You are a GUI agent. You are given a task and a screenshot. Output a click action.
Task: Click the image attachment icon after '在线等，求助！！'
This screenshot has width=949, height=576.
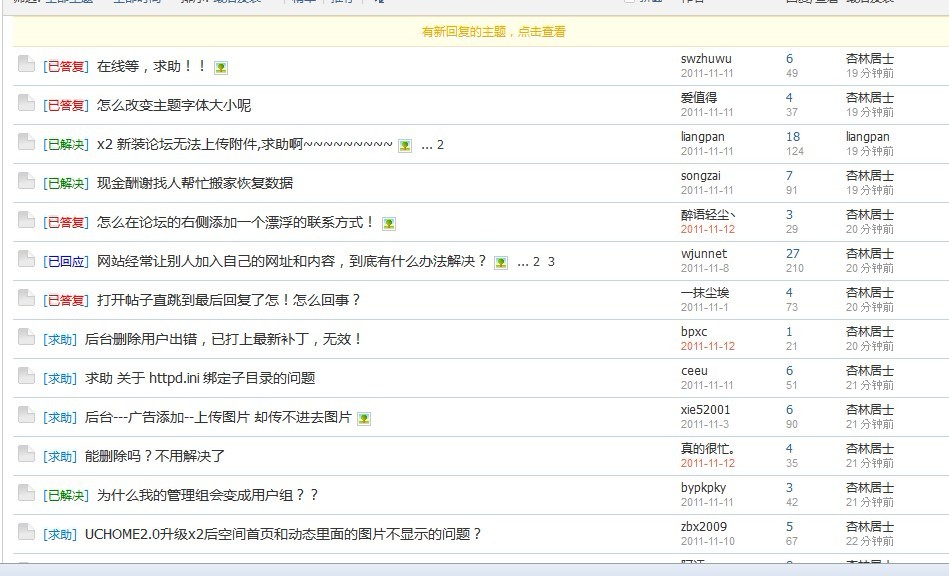[x=221, y=68]
